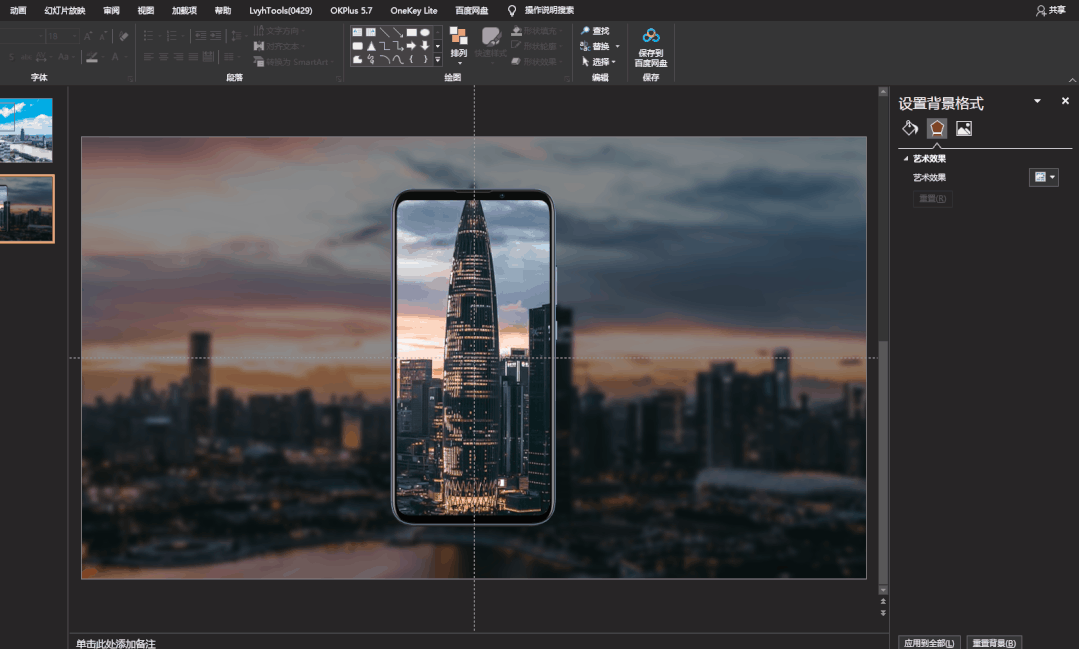Collapse the 艺术效果 section
Image resolution: width=1079 pixels, height=649 pixels.
(906, 158)
